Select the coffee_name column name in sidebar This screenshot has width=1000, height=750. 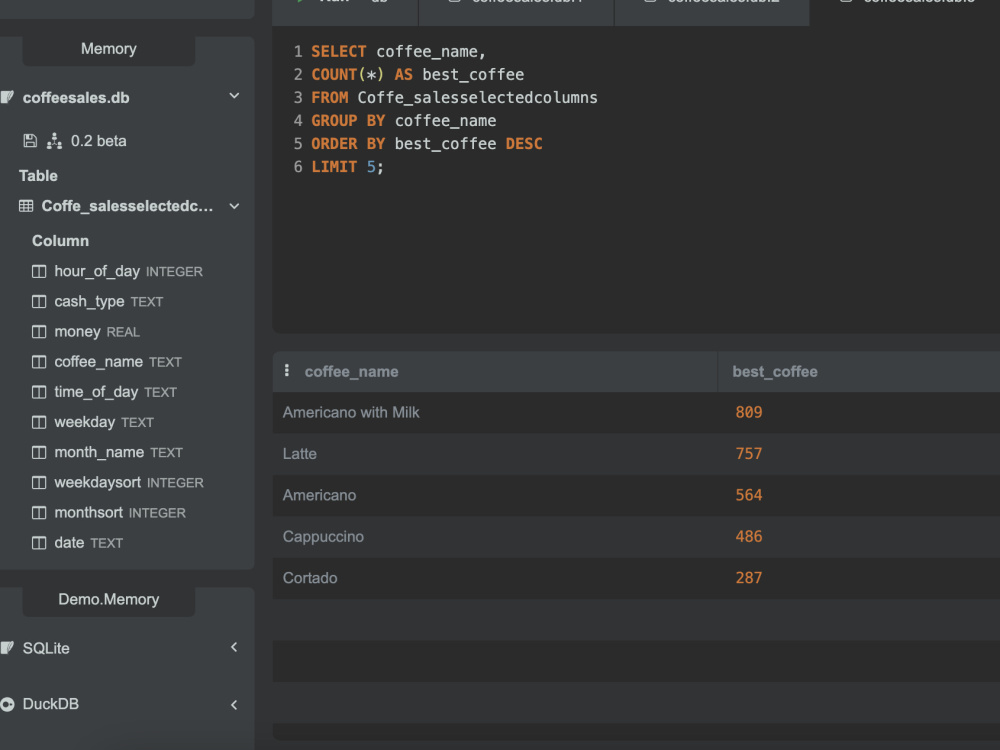[98, 362]
